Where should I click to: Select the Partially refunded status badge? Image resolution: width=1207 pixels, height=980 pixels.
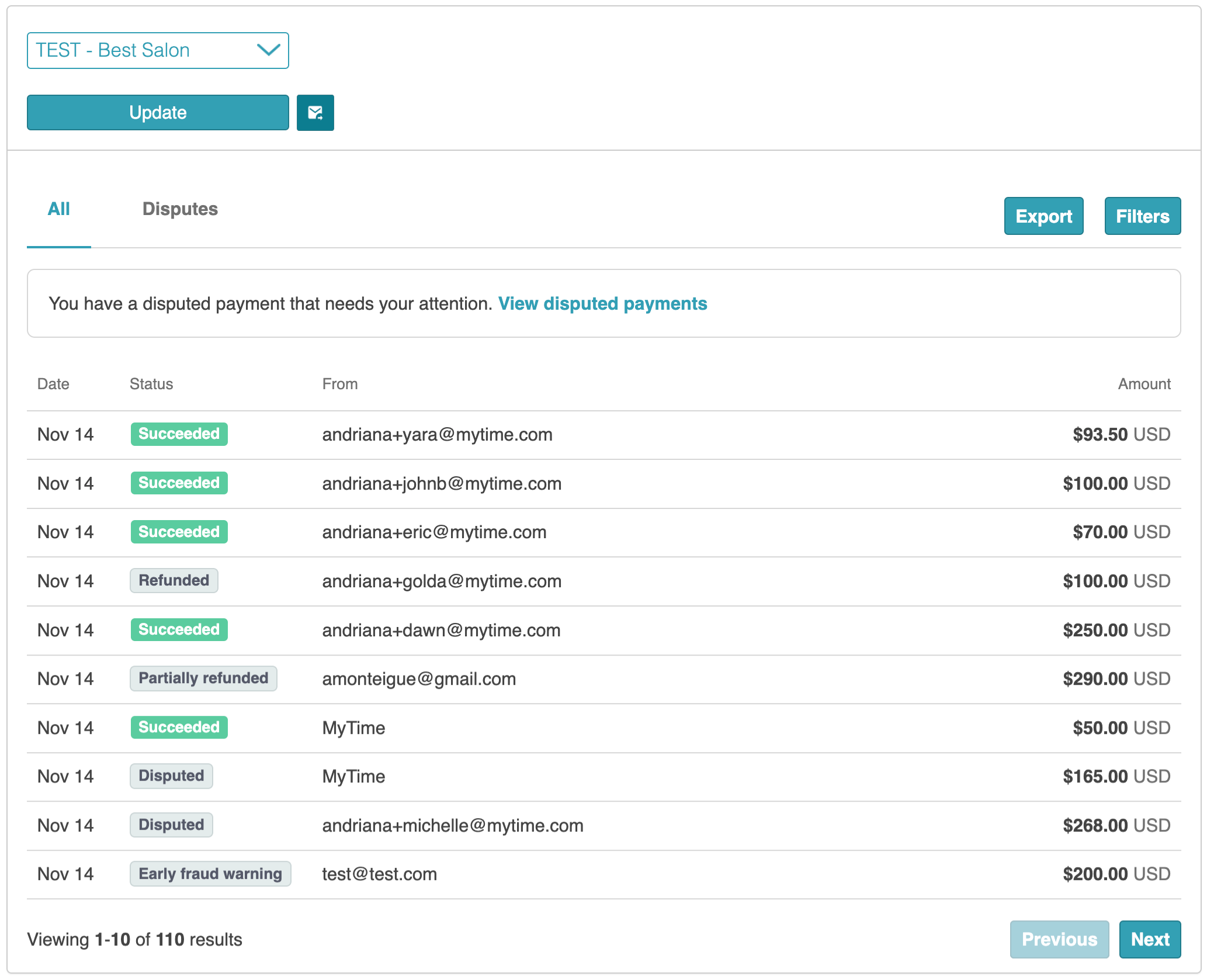203,678
